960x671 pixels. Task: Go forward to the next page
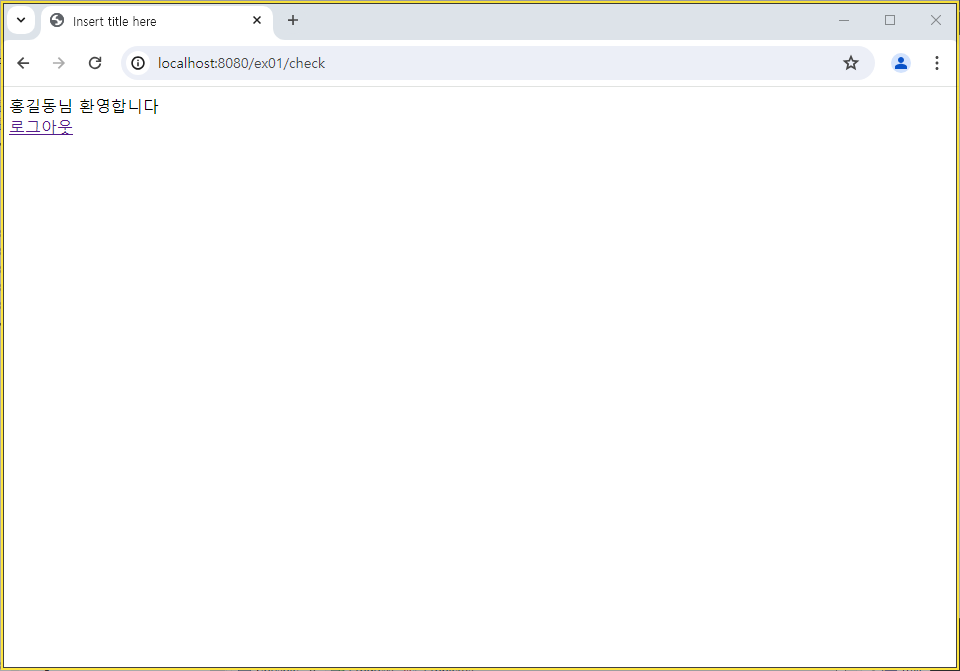pyautogui.click(x=59, y=63)
